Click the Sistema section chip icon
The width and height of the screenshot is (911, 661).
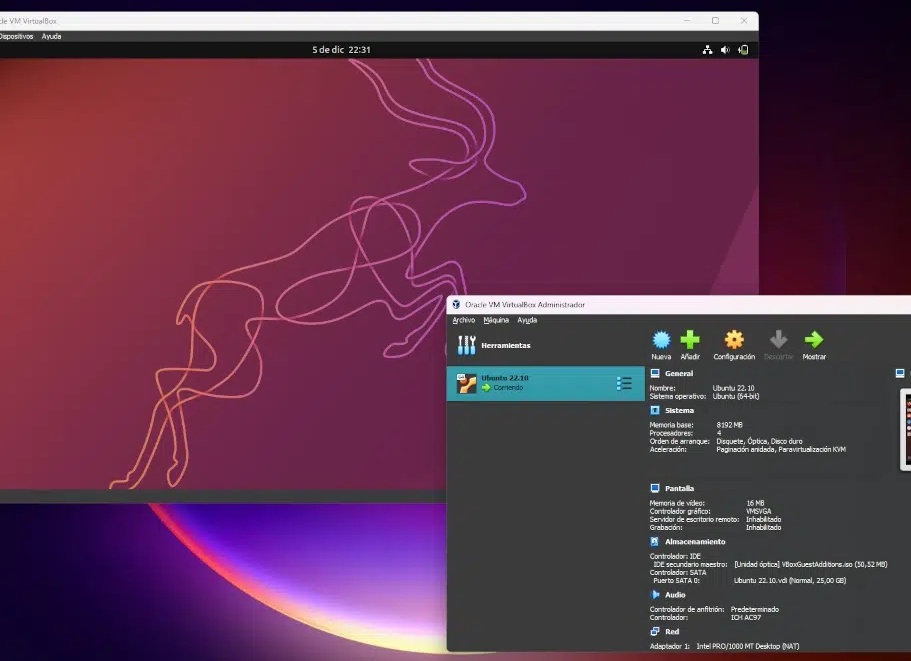pyautogui.click(x=655, y=410)
